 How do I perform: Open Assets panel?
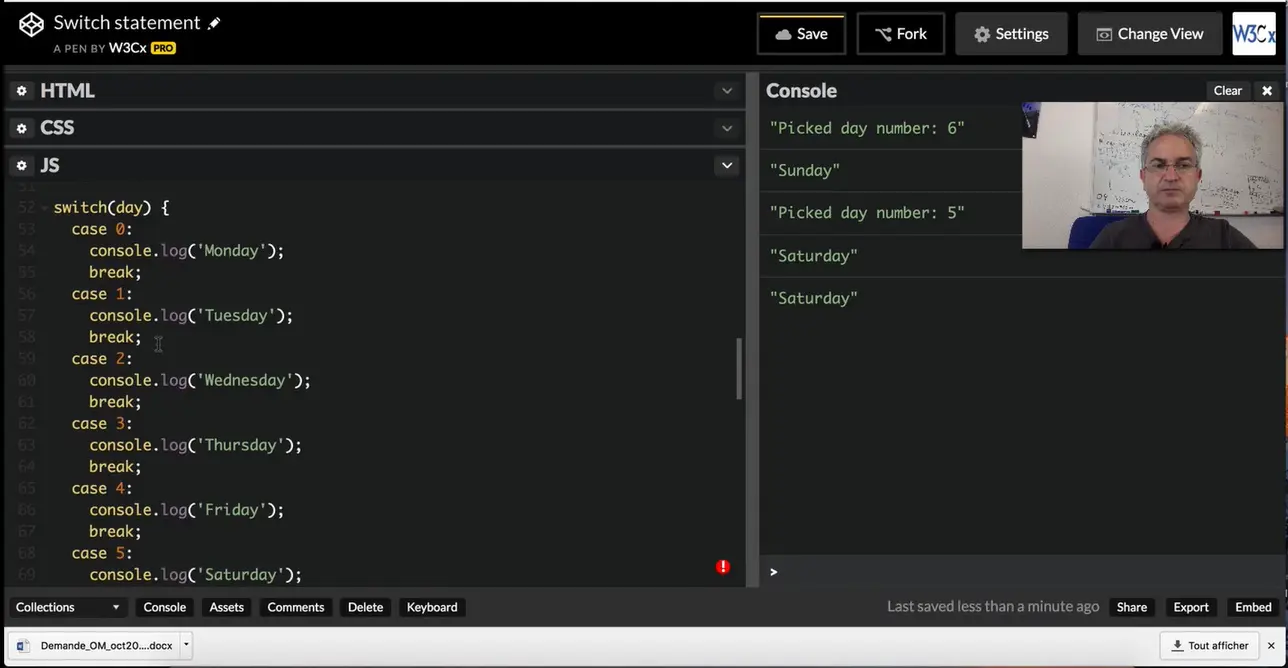[227, 607]
